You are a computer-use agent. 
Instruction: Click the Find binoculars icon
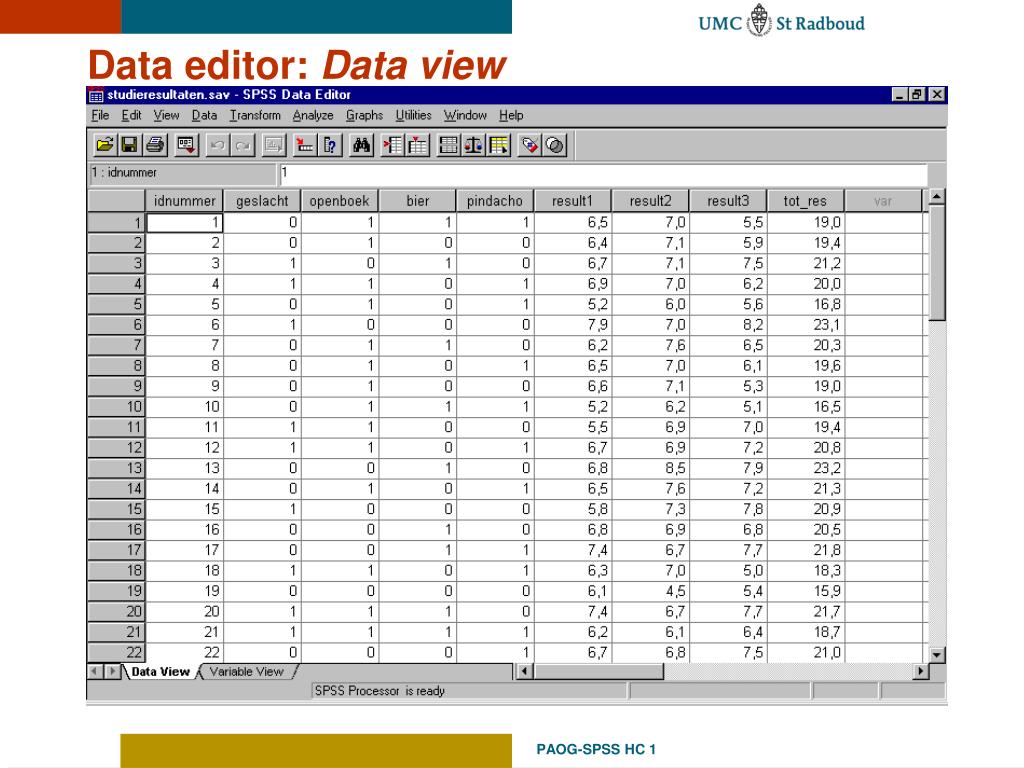pos(362,145)
